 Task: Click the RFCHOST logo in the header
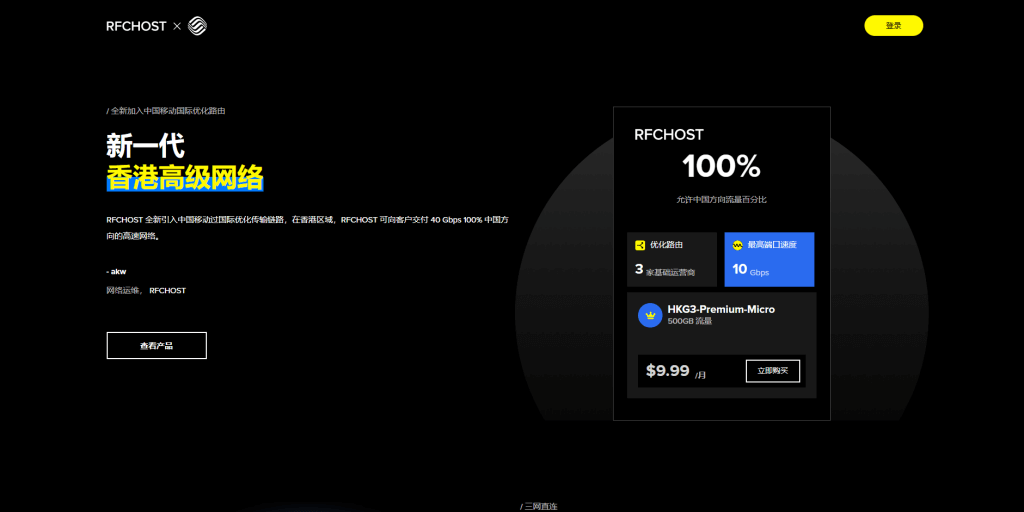coord(136,26)
